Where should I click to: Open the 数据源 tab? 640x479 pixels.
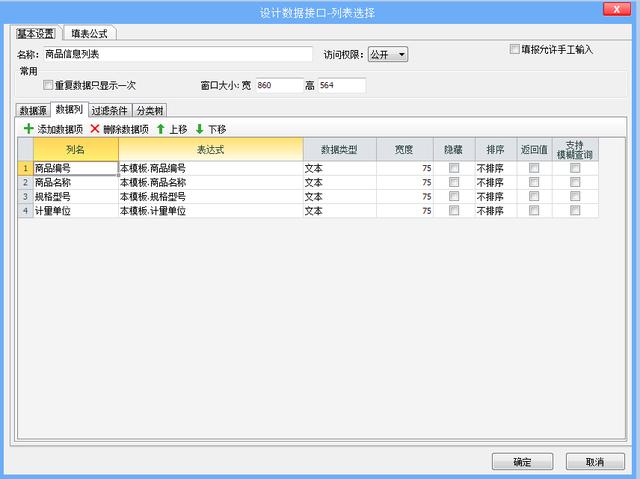click(x=33, y=110)
